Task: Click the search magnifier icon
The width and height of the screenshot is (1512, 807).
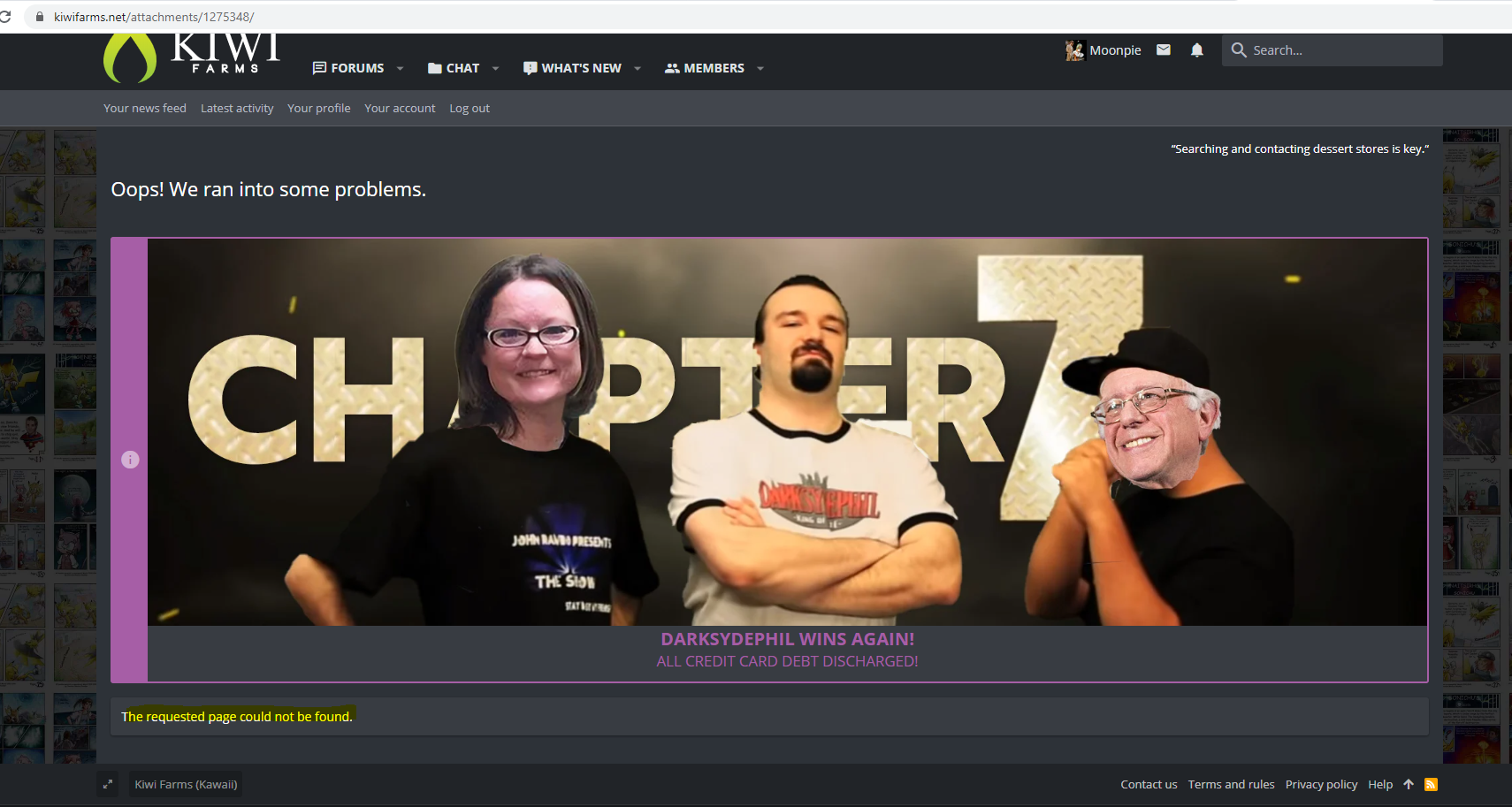Action: coord(1239,50)
